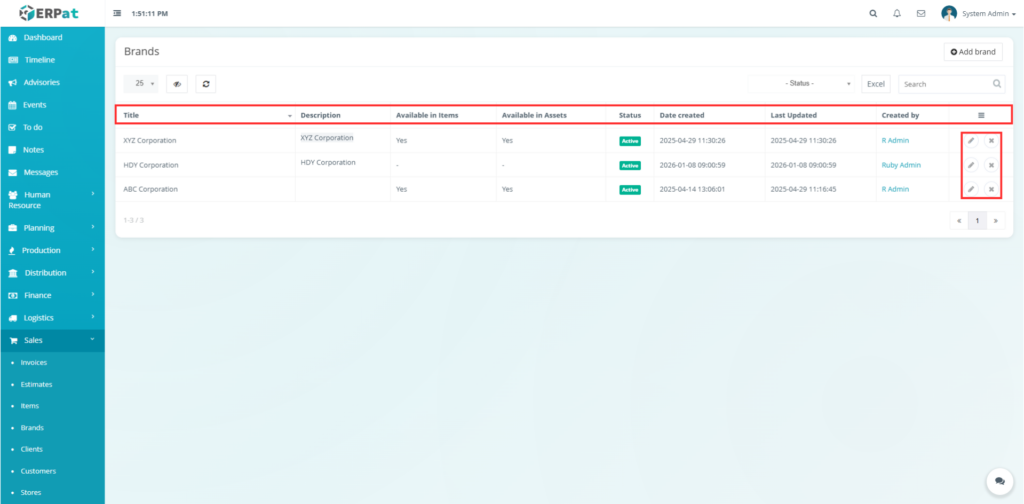Open Invoices in the Sales submenu
Viewport: 1024px width, 504px height.
pyautogui.click(x=34, y=362)
